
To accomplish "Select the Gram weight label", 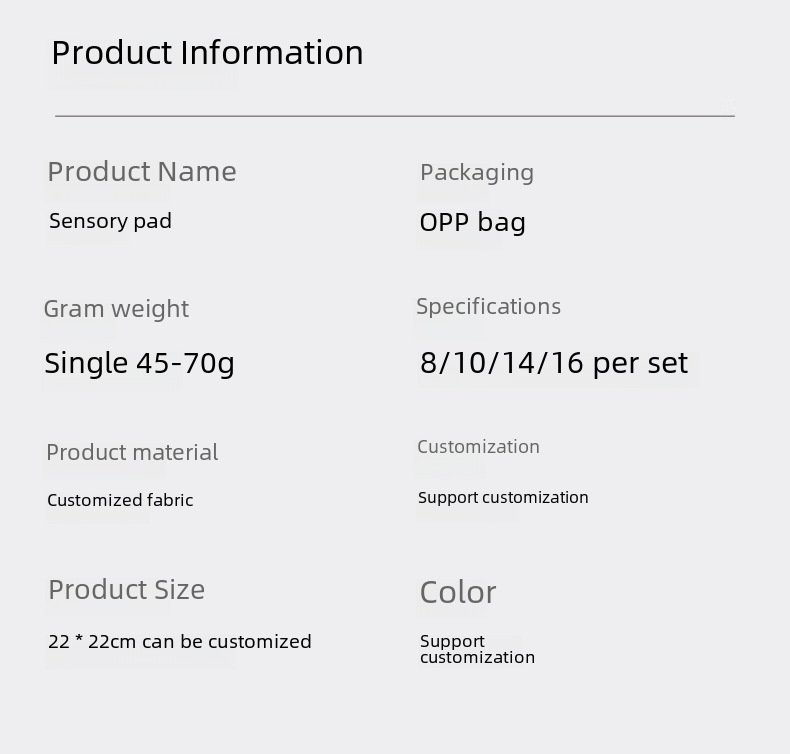I will 116,309.
